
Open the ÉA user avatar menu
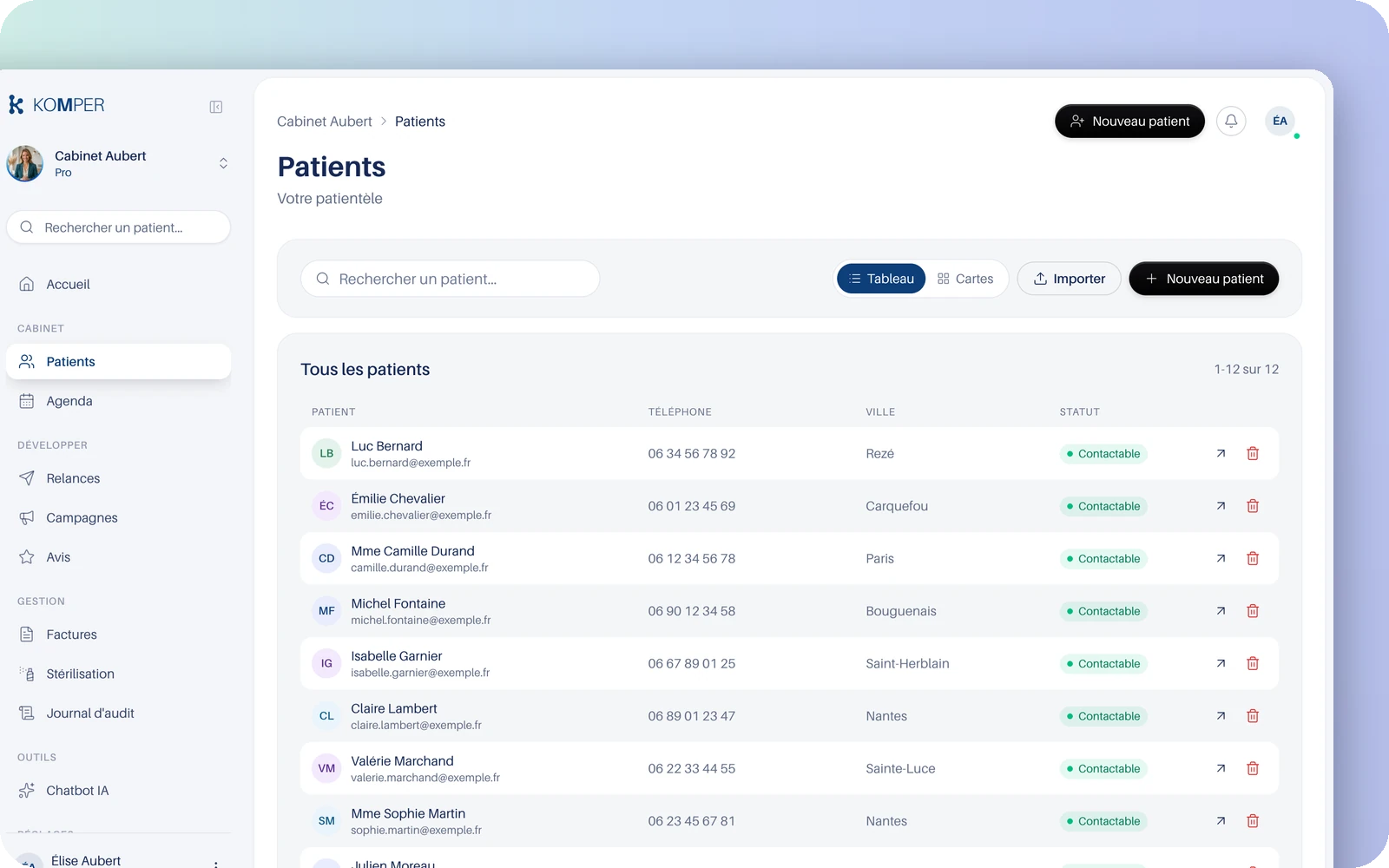[1280, 122]
